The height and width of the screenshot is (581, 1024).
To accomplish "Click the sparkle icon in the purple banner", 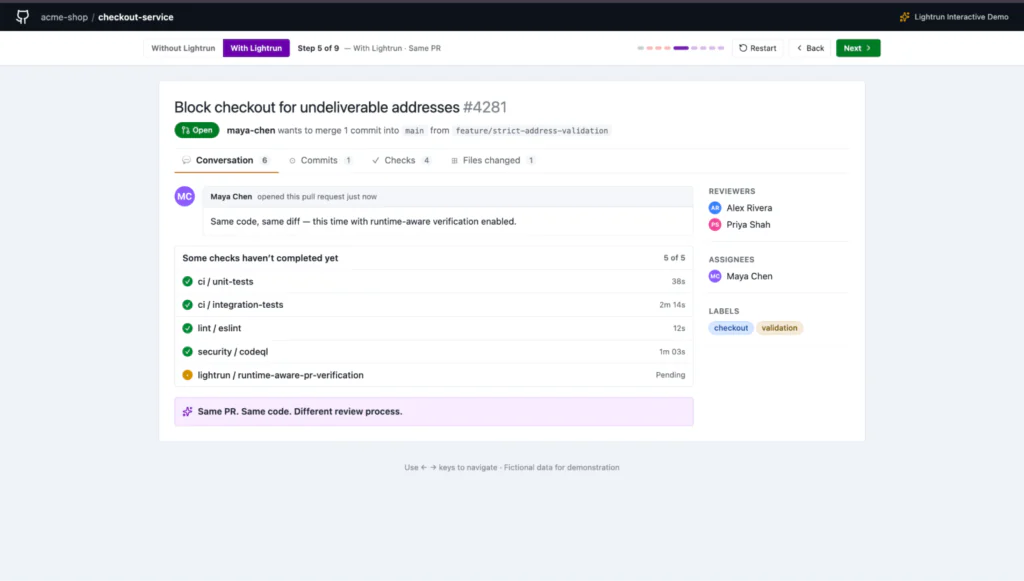I will (x=187, y=411).
